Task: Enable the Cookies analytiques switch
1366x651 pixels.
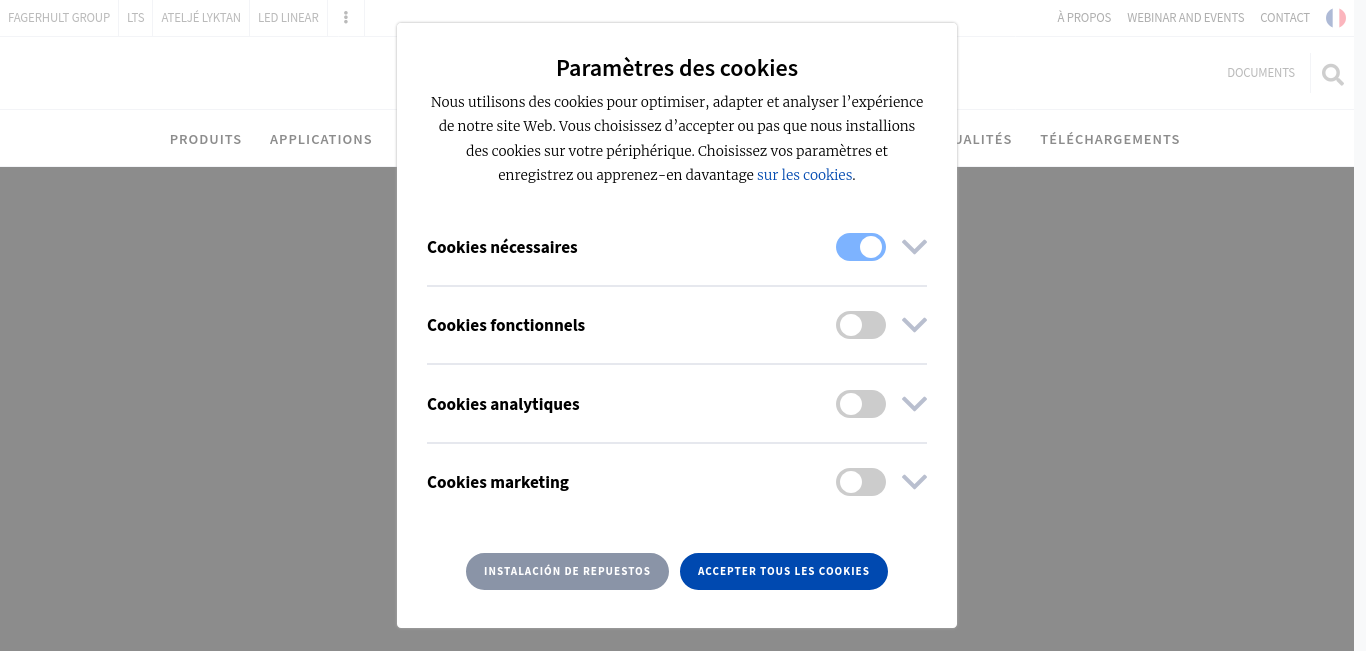Action: [861, 404]
